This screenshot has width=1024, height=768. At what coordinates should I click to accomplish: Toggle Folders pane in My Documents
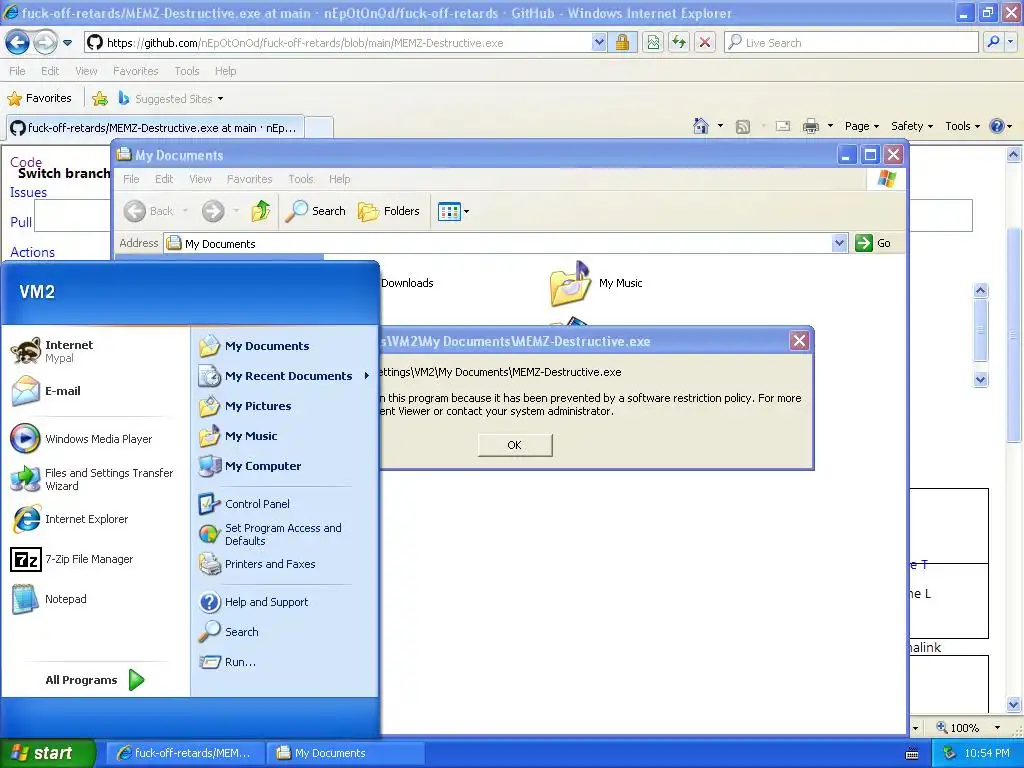(x=389, y=211)
